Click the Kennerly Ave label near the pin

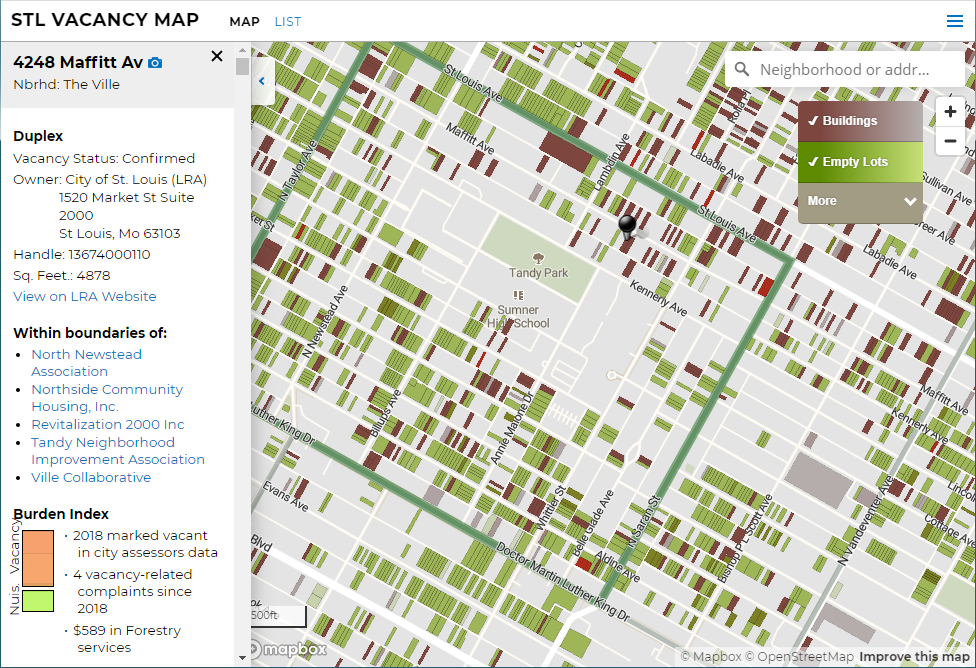pos(658,298)
